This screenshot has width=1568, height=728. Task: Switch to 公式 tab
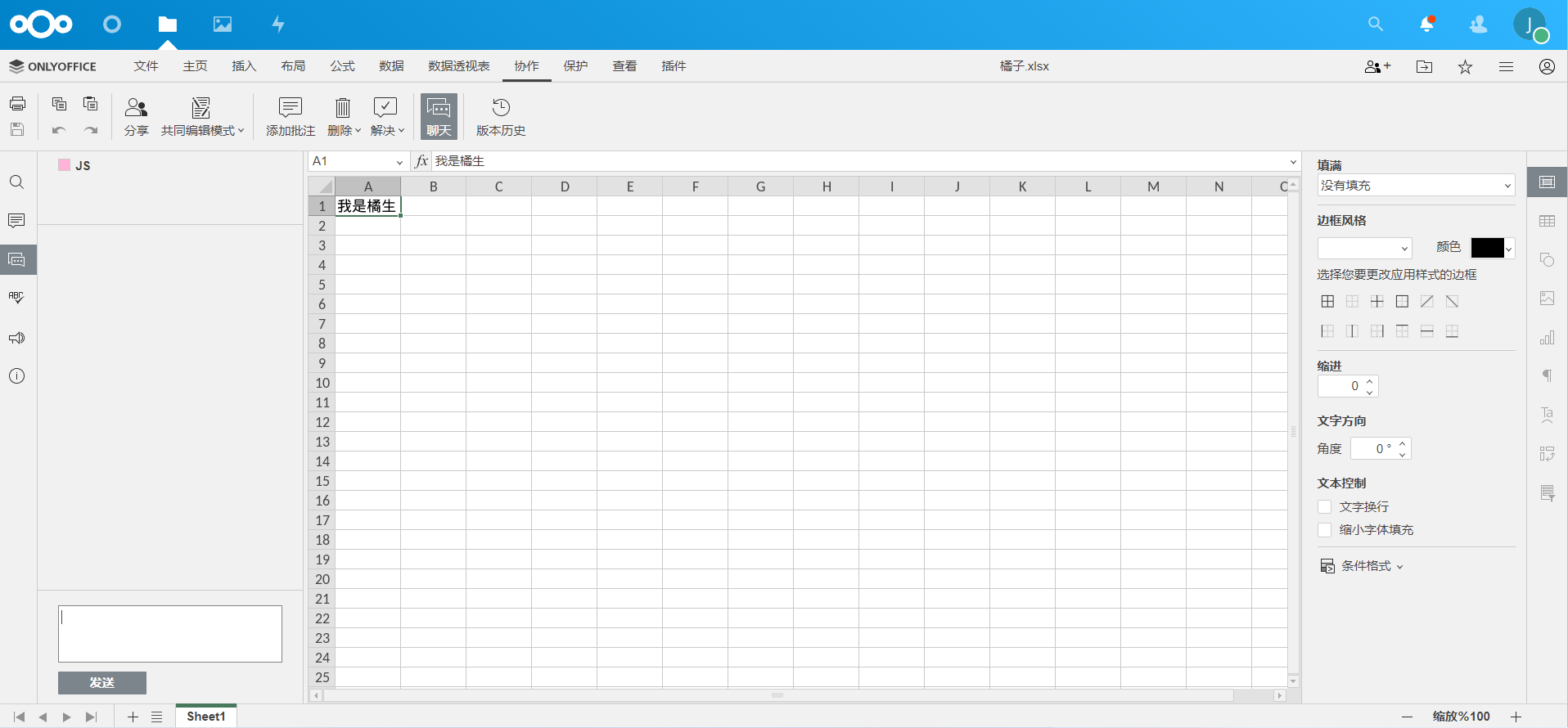point(342,66)
